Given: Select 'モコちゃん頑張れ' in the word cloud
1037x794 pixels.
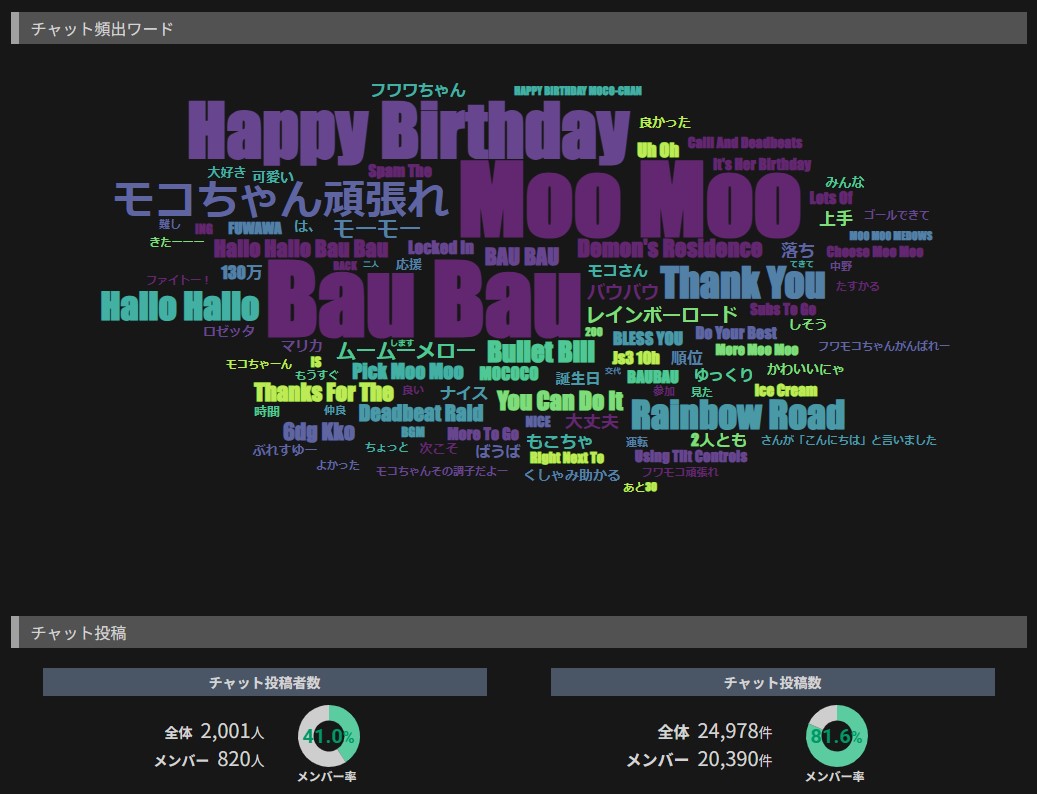Looking at the screenshot, I should [281, 198].
